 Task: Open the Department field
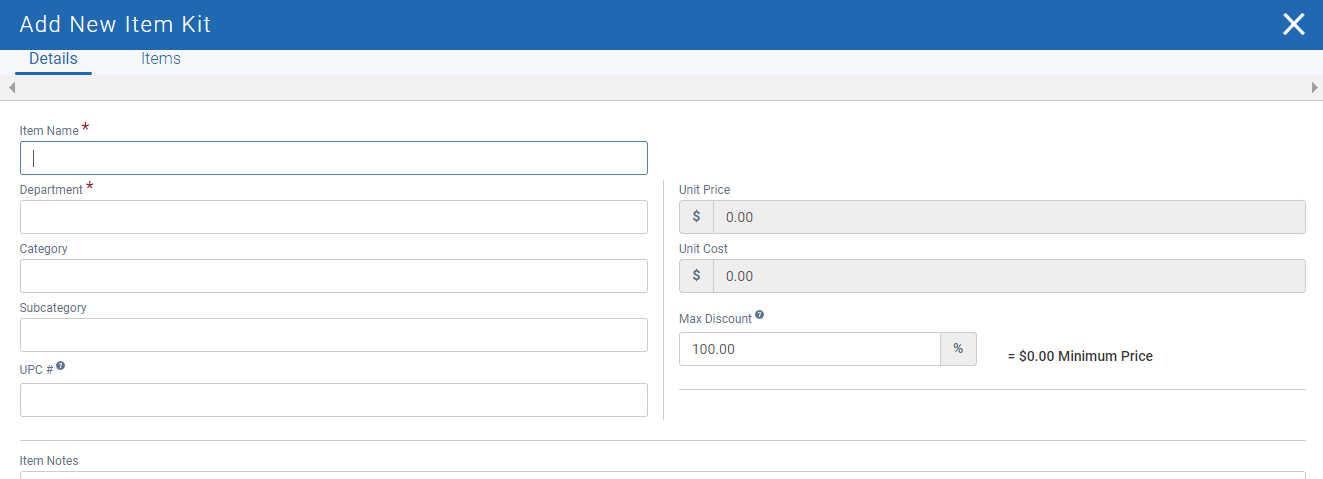click(333, 217)
